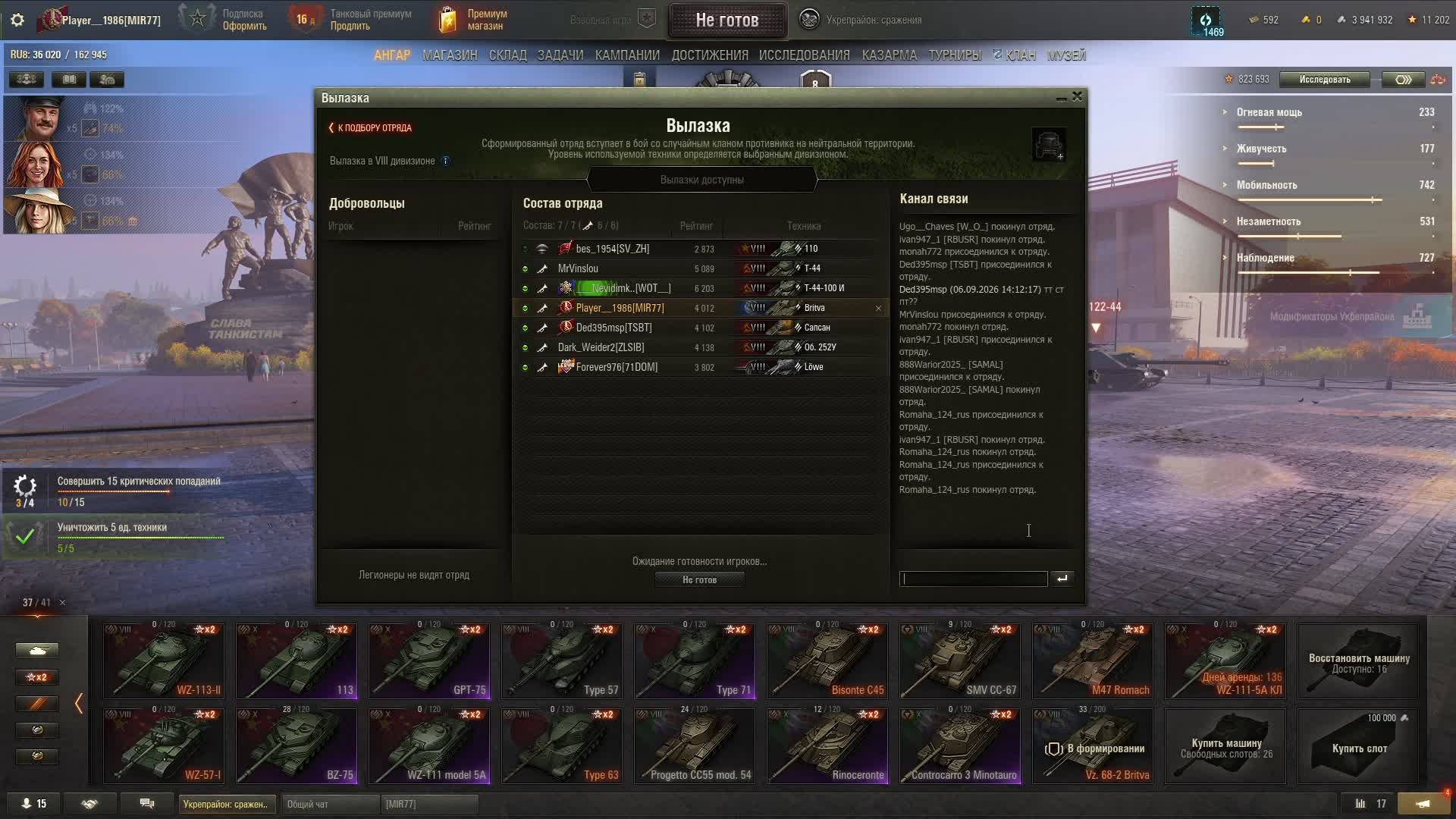The image size is (1456, 819).
Task: Open the settings gear menu
Action: coord(17,20)
